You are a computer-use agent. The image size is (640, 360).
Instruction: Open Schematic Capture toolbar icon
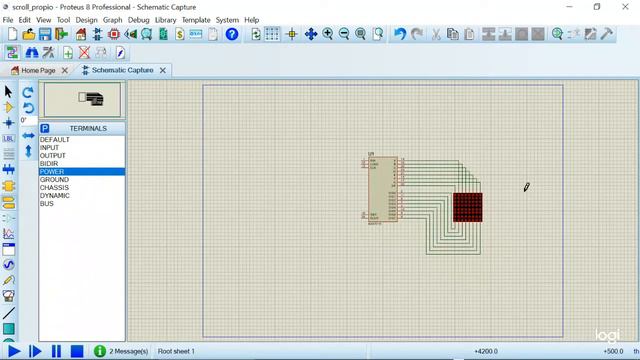[98, 34]
